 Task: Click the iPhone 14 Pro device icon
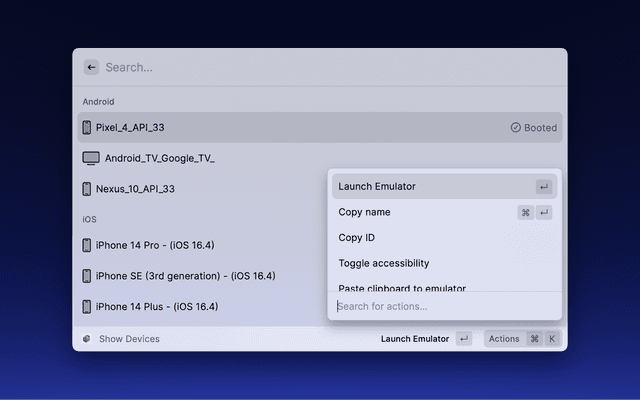click(x=87, y=245)
